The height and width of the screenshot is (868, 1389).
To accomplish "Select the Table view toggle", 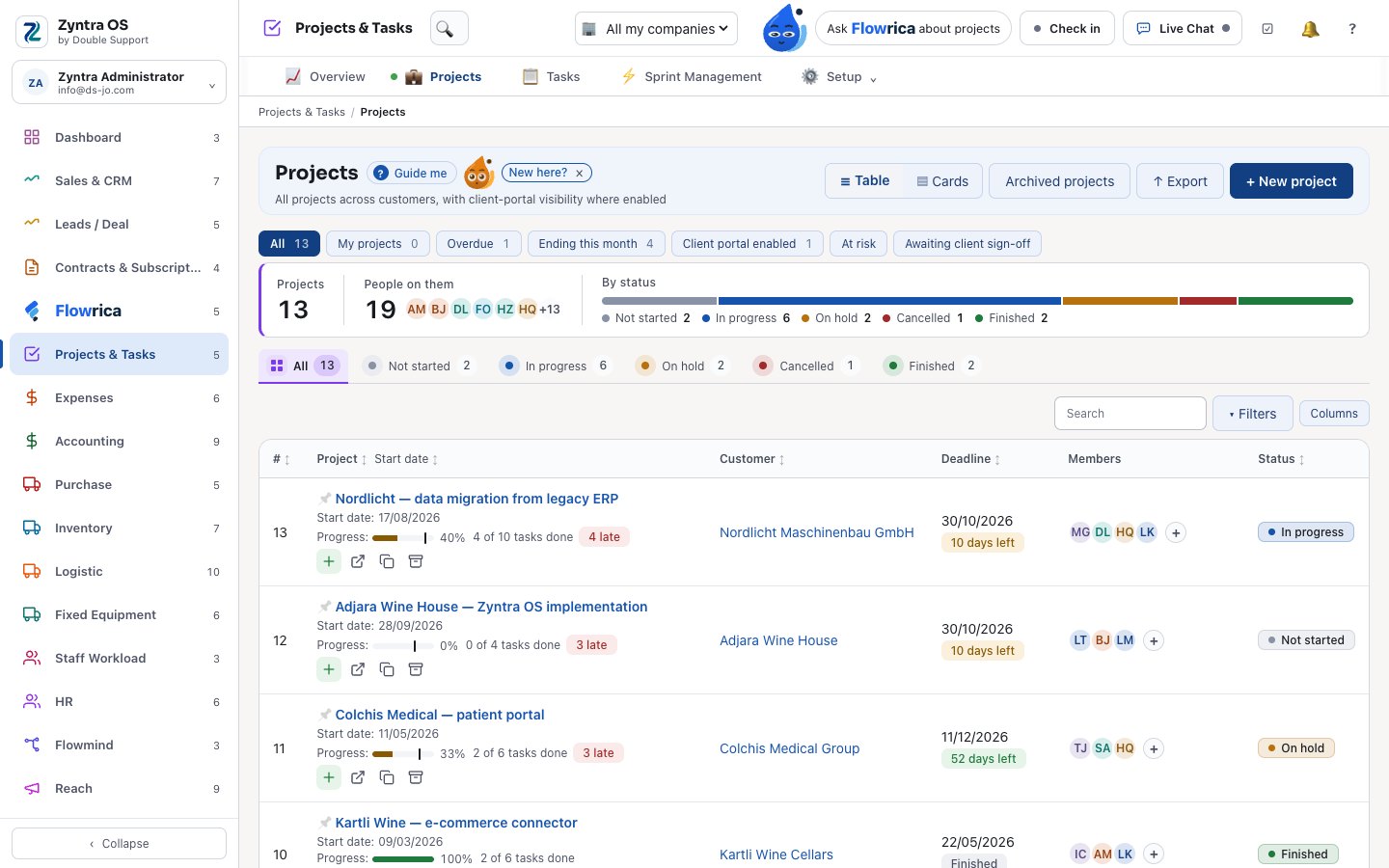I will 865,181.
